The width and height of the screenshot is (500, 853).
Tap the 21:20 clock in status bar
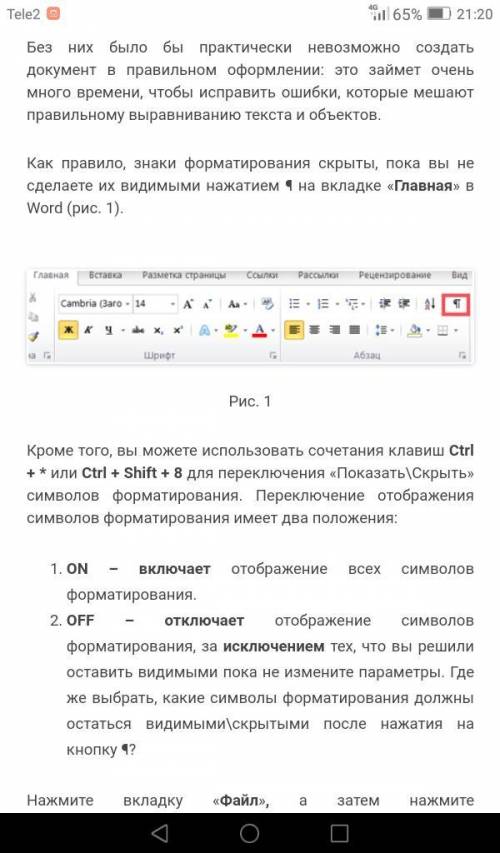pos(474,14)
